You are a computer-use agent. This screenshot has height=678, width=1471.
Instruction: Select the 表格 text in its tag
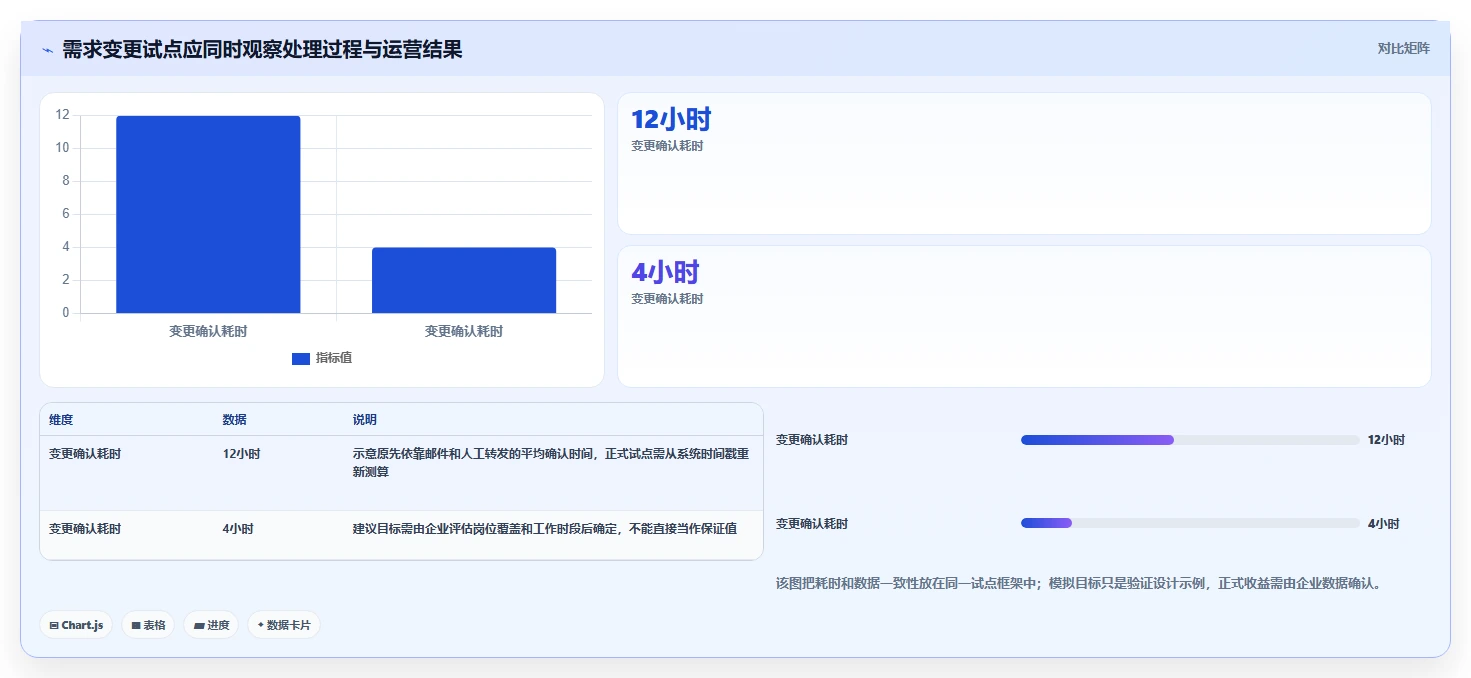coord(154,625)
